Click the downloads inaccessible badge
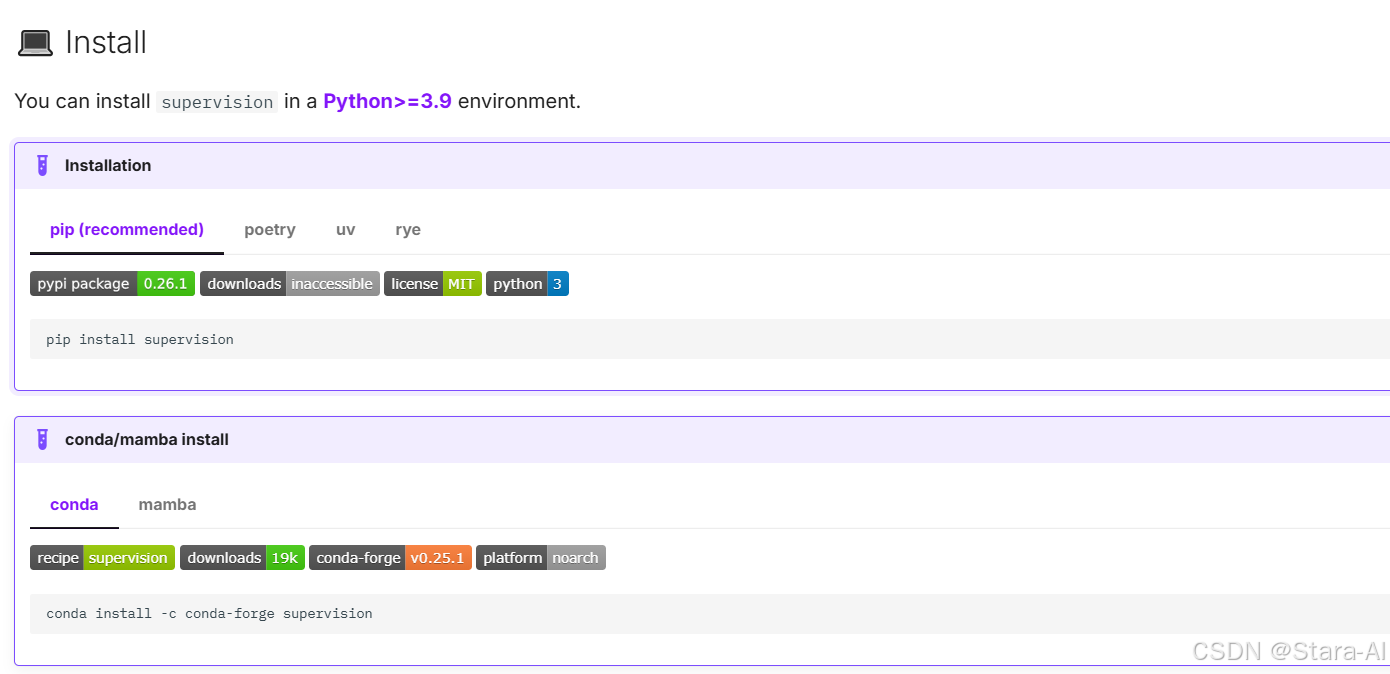The width and height of the screenshot is (1390, 674). pyautogui.click(x=290, y=284)
